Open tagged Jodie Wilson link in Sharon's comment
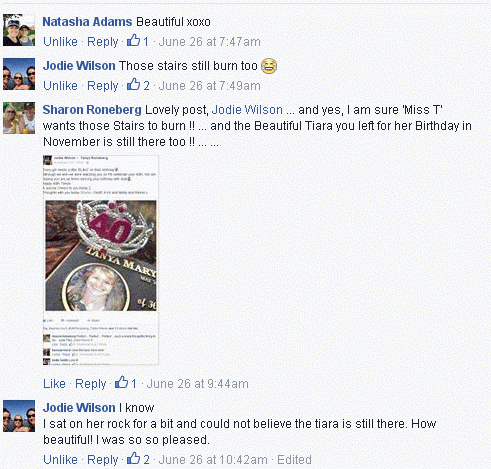Viewport: 491px width, 469px height. 247,110
